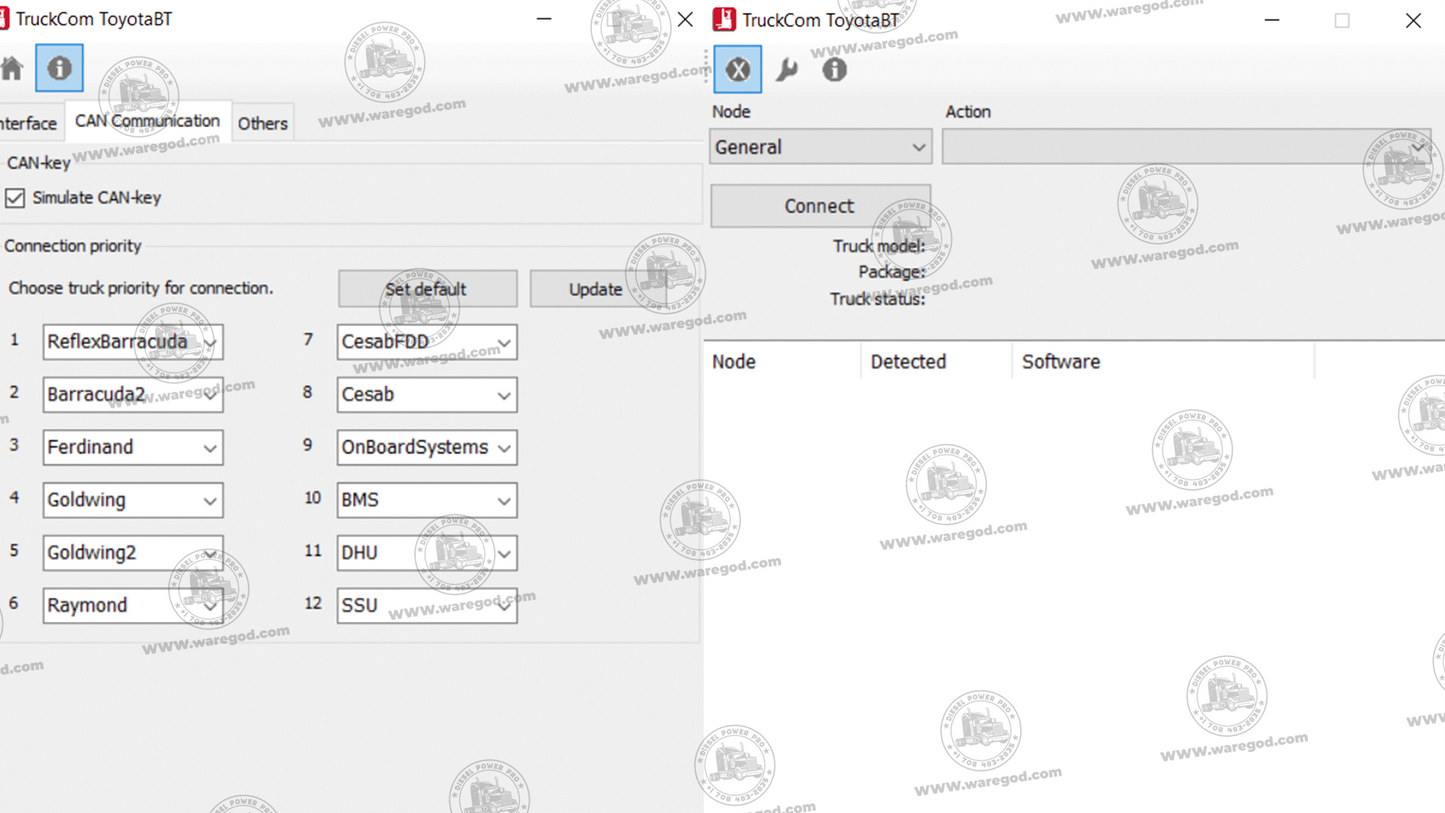Open priority 8 Cesab dropdown

tap(427, 395)
